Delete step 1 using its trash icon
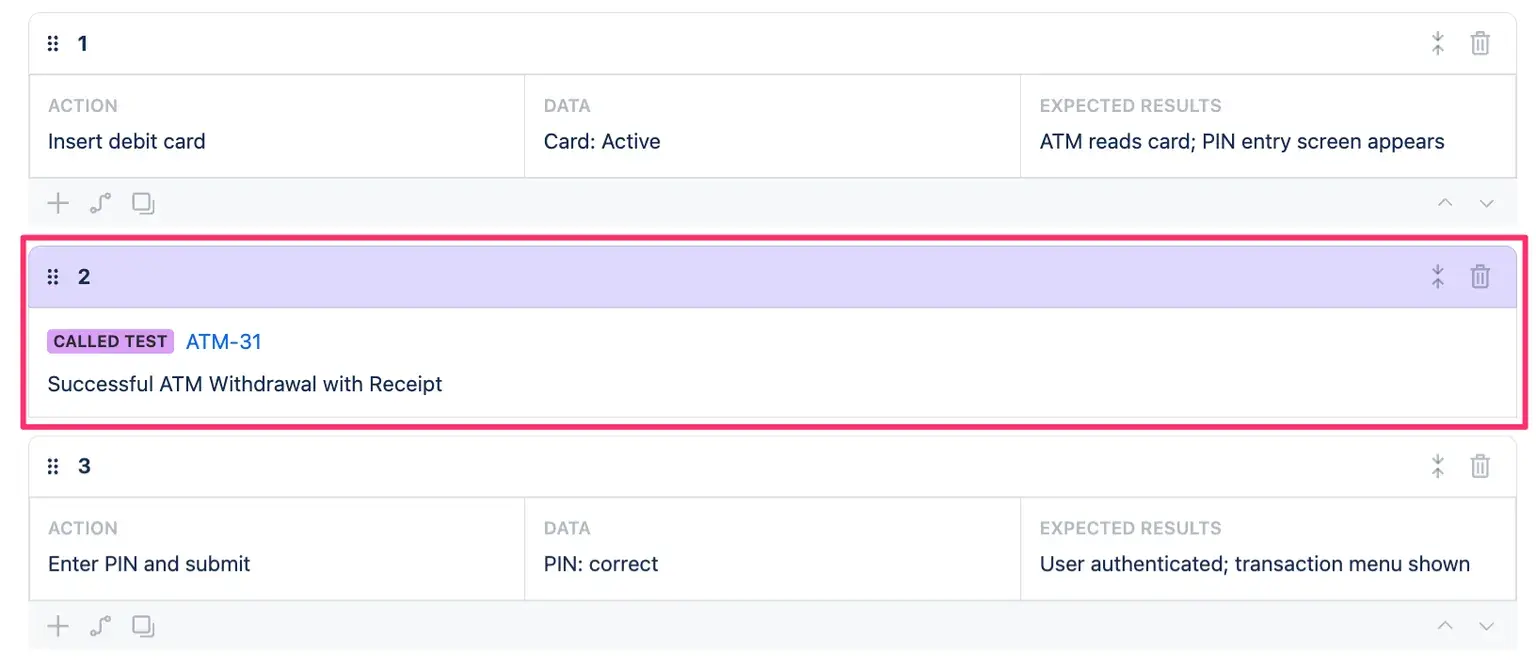Viewport: 1536px width, 666px height. point(1481,43)
